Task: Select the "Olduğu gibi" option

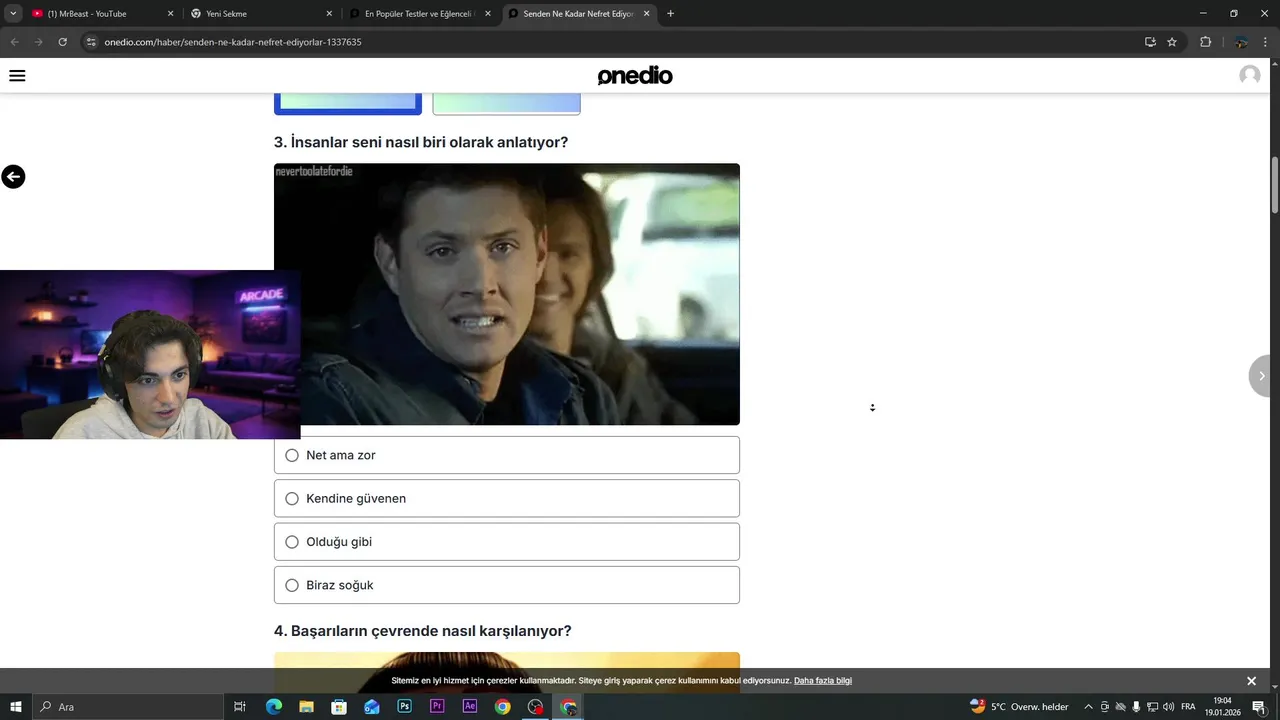Action: point(507,542)
